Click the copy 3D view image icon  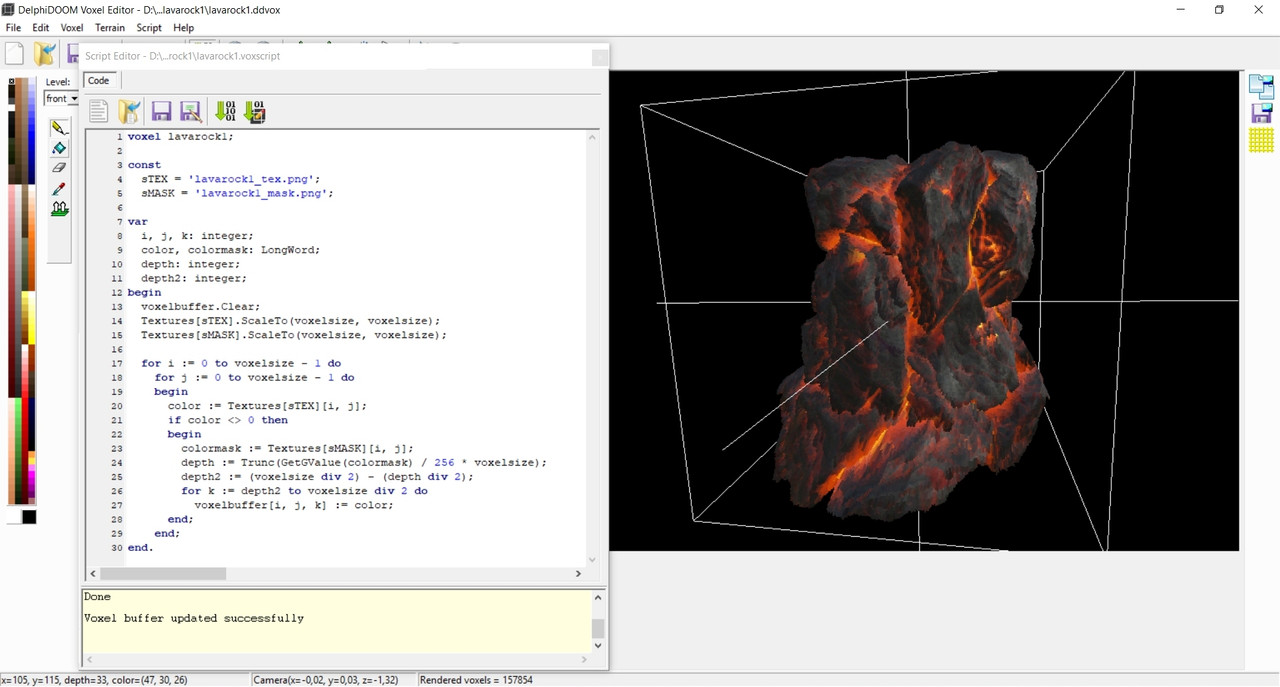(1261, 86)
